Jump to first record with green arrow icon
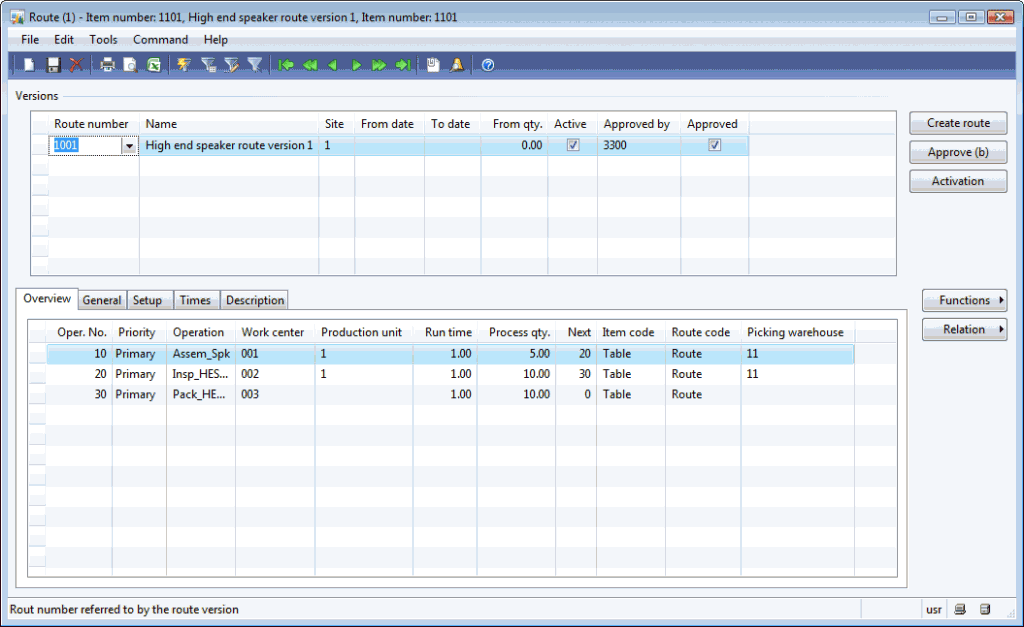Viewport: 1024px width, 627px height. pyautogui.click(x=286, y=64)
